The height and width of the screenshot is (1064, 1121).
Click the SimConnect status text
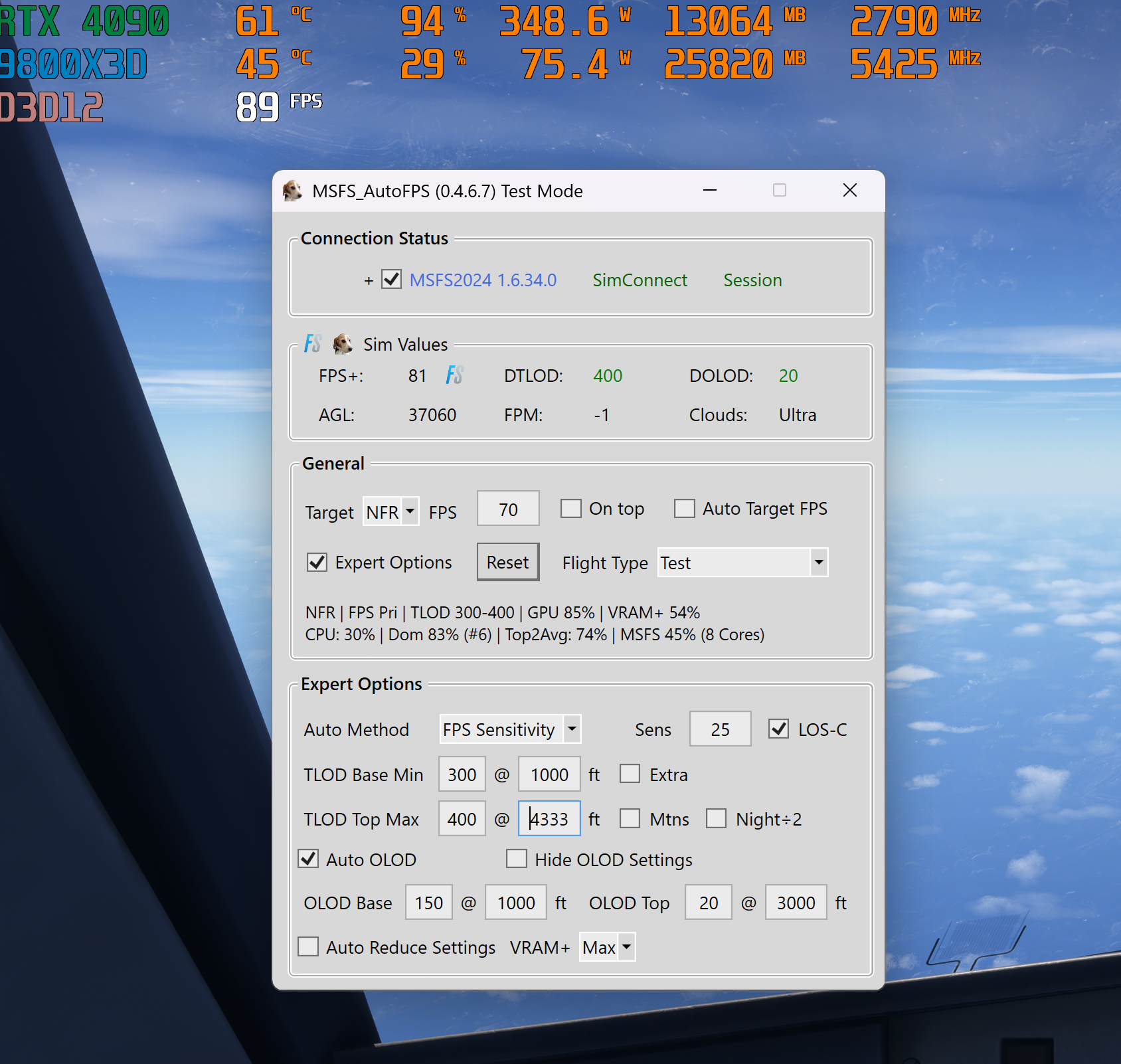tap(640, 280)
